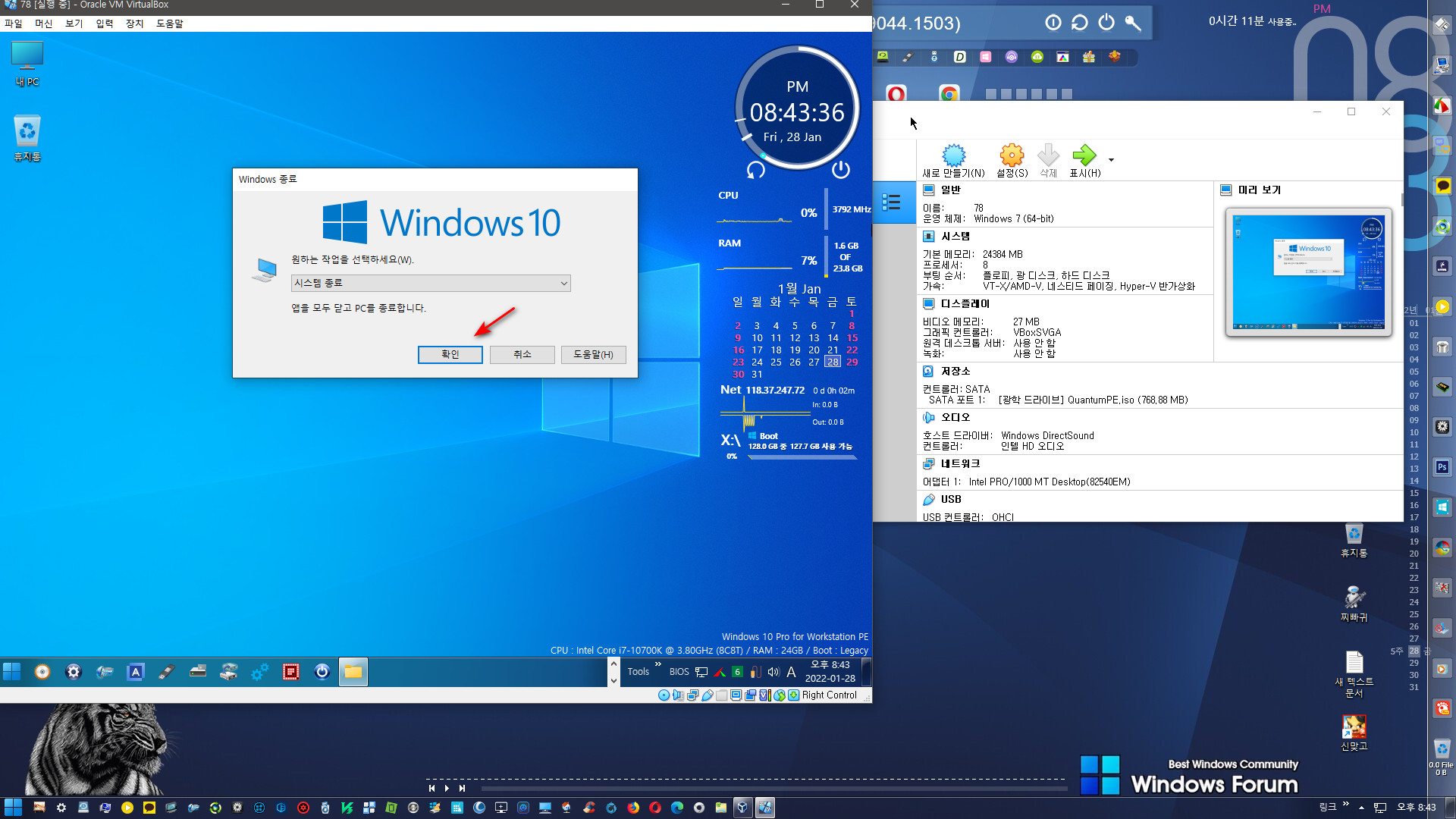The height and width of the screenshot is (819, 1456).
Task: Click the restart icon under the clock gadget
Action: tap(756, 170)
